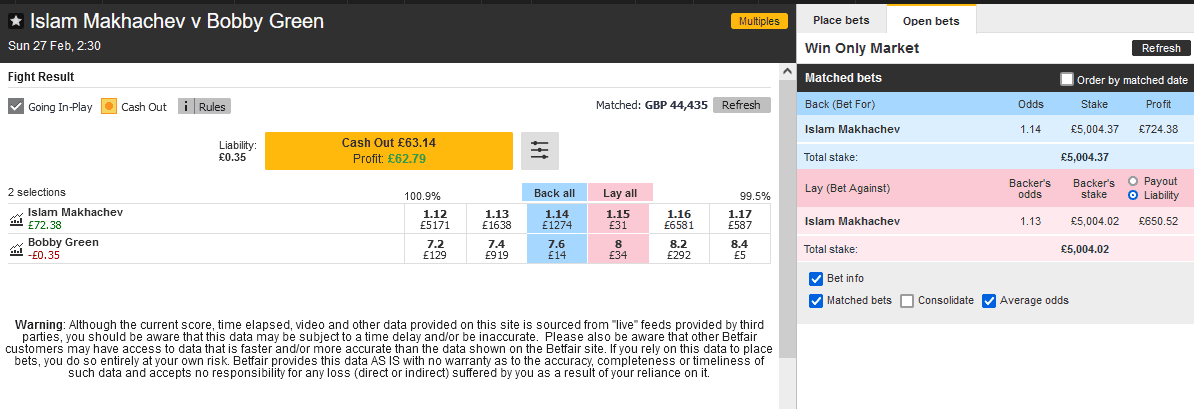This screenshot has height=409, width=1194.
Task: Click the Cash Out £63.14 button
Action: (x=388, y=151)
